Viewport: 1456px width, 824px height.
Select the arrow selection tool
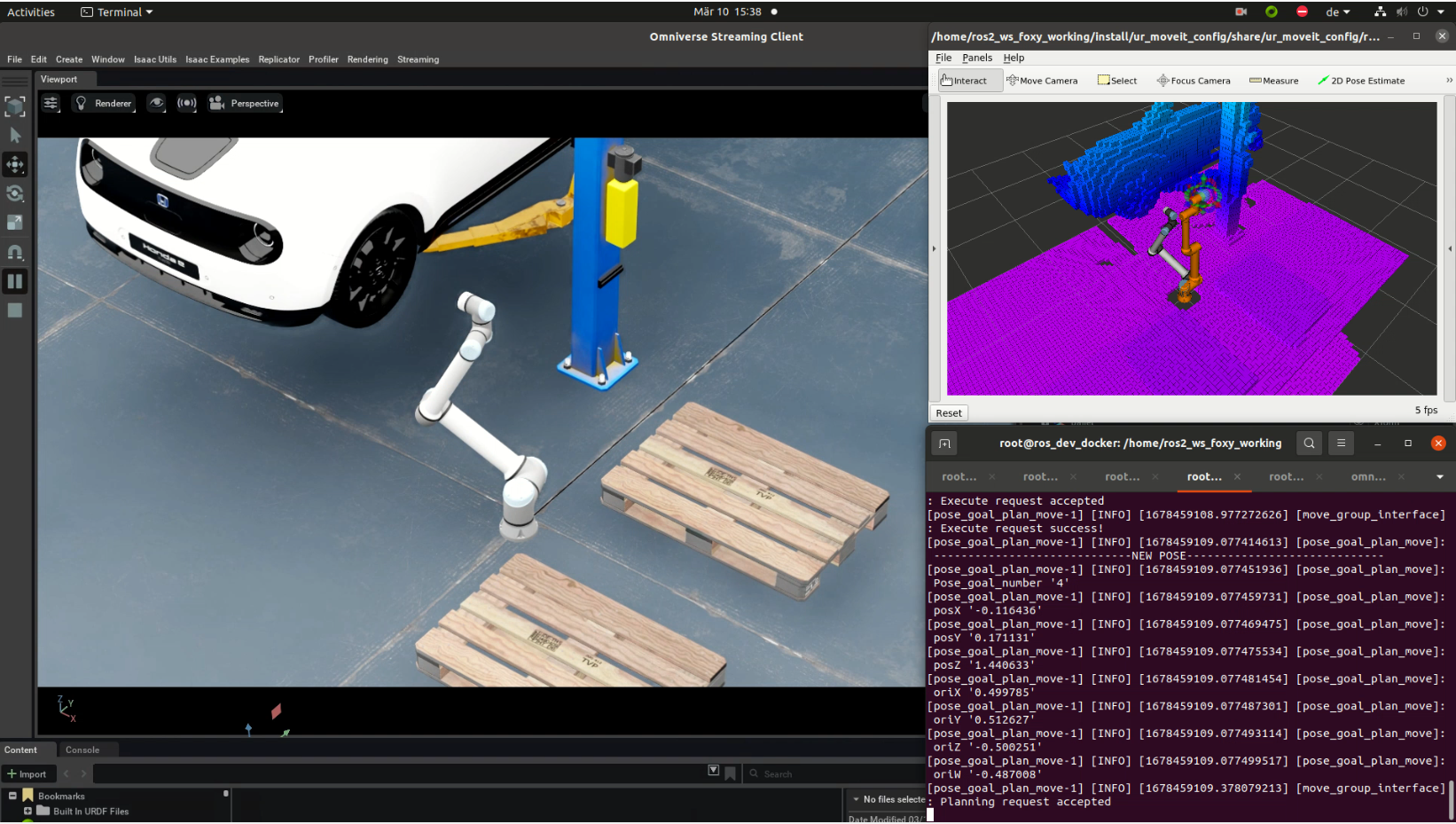tap(15, 136)
